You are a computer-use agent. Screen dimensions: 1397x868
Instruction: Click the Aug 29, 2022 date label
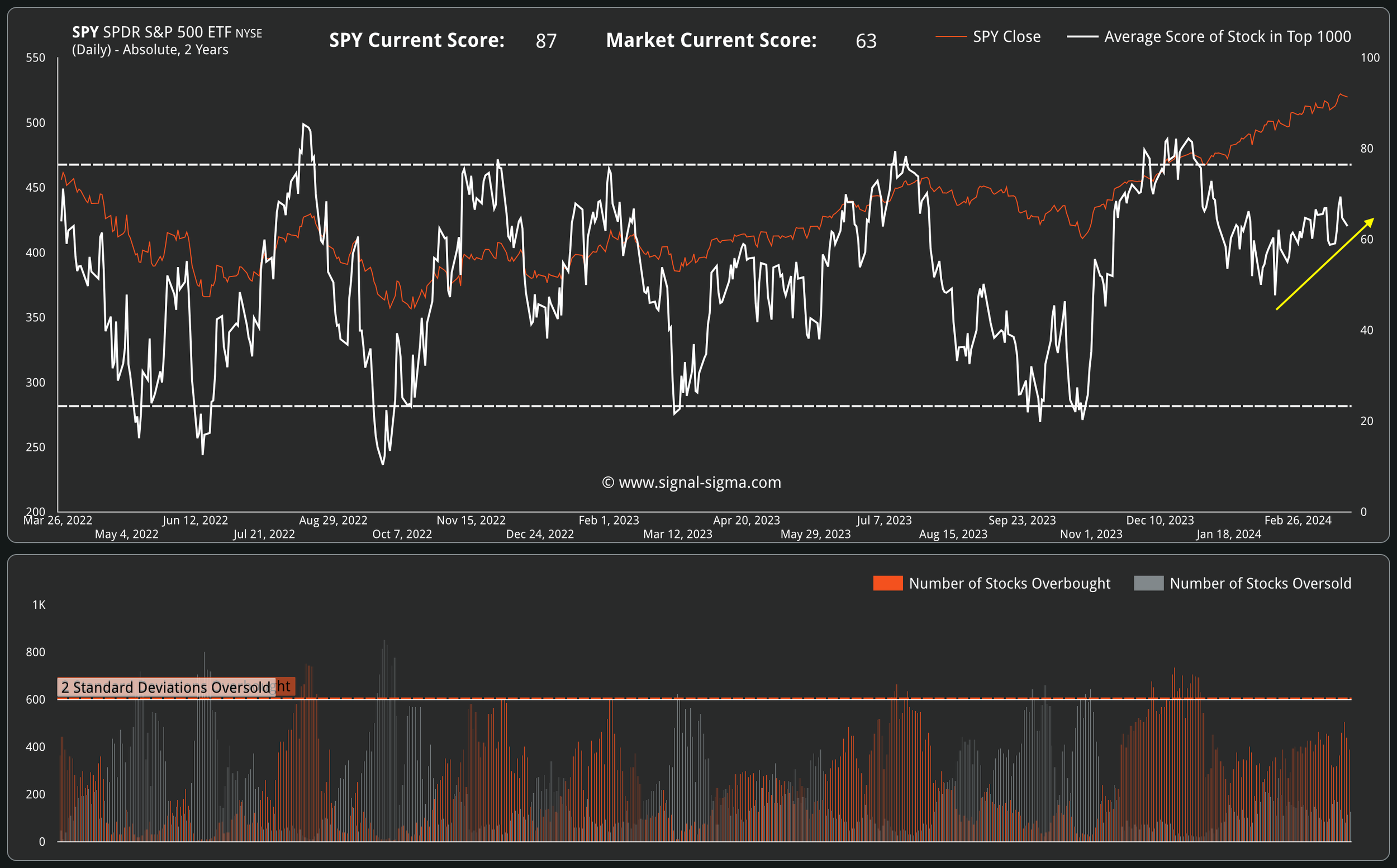333,520
